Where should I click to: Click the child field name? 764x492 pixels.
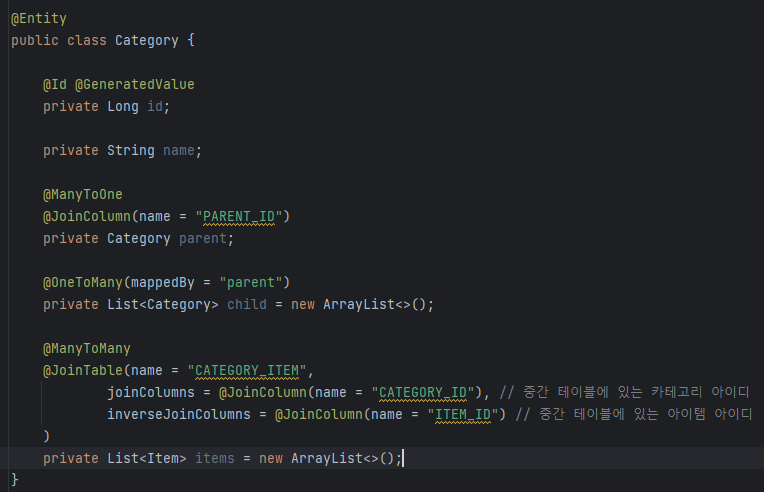(x=247, y=304)
